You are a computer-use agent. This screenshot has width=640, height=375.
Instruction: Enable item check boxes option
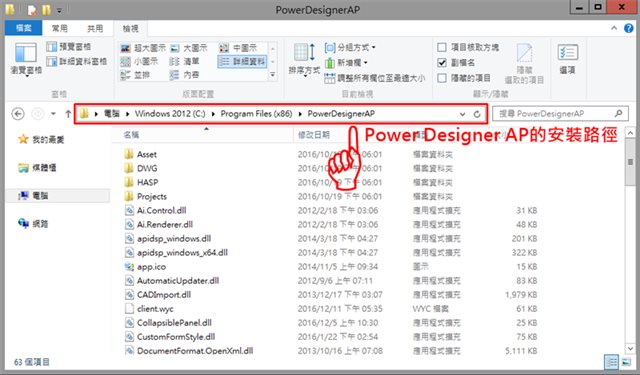click(x=442, y=47)
